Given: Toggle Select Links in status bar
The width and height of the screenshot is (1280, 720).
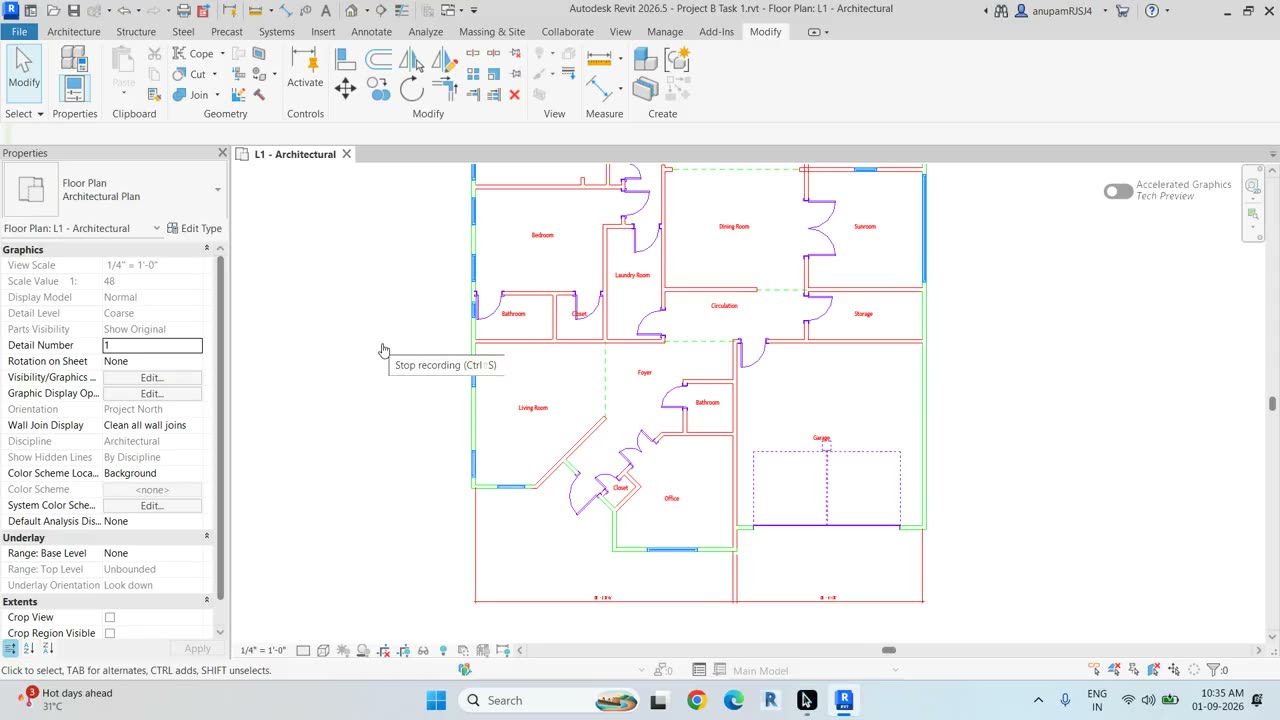Looking at the screenshot, I should 1094,670.
